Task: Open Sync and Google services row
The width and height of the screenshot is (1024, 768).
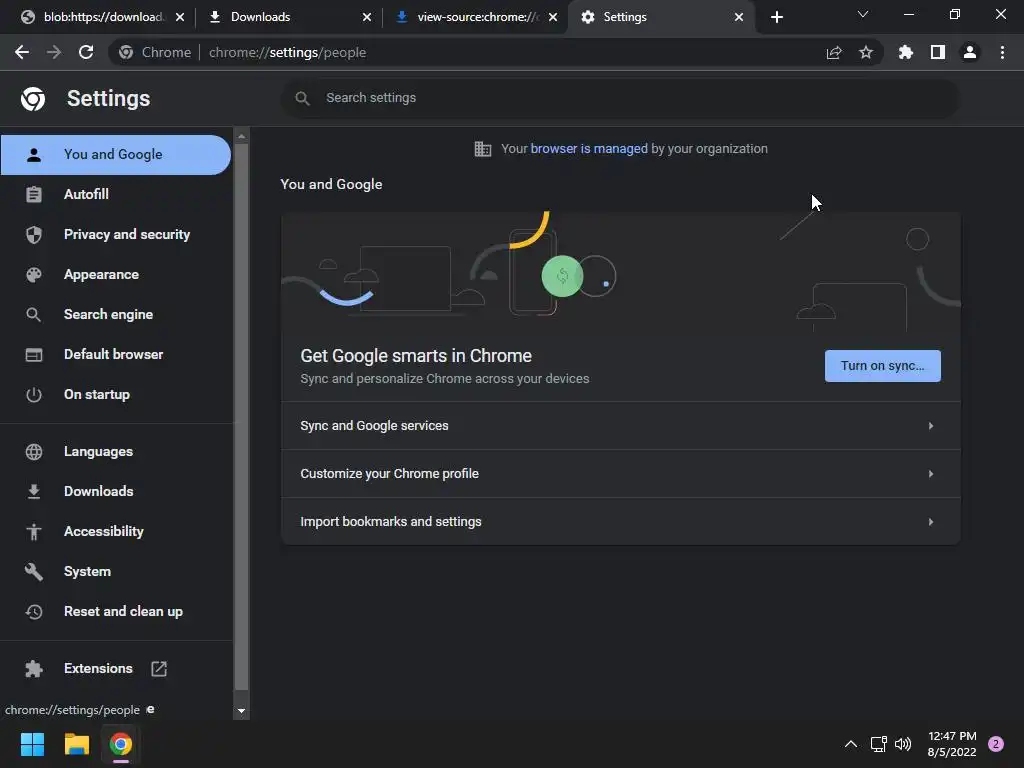Action: click(620, 426)
